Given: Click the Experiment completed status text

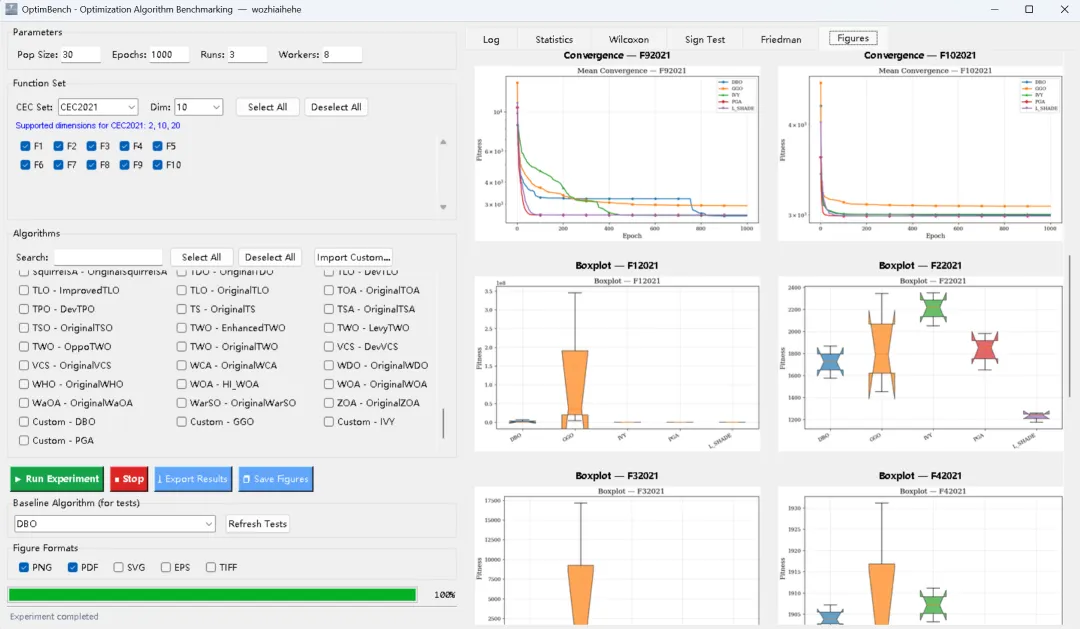Looking at the screenshot, I should [54, 617].
